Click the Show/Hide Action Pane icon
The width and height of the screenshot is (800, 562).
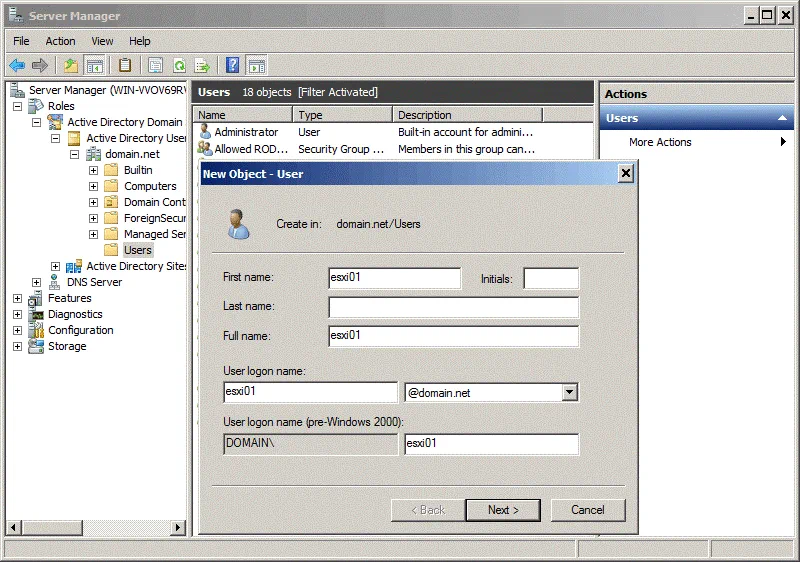pos(256,66)
